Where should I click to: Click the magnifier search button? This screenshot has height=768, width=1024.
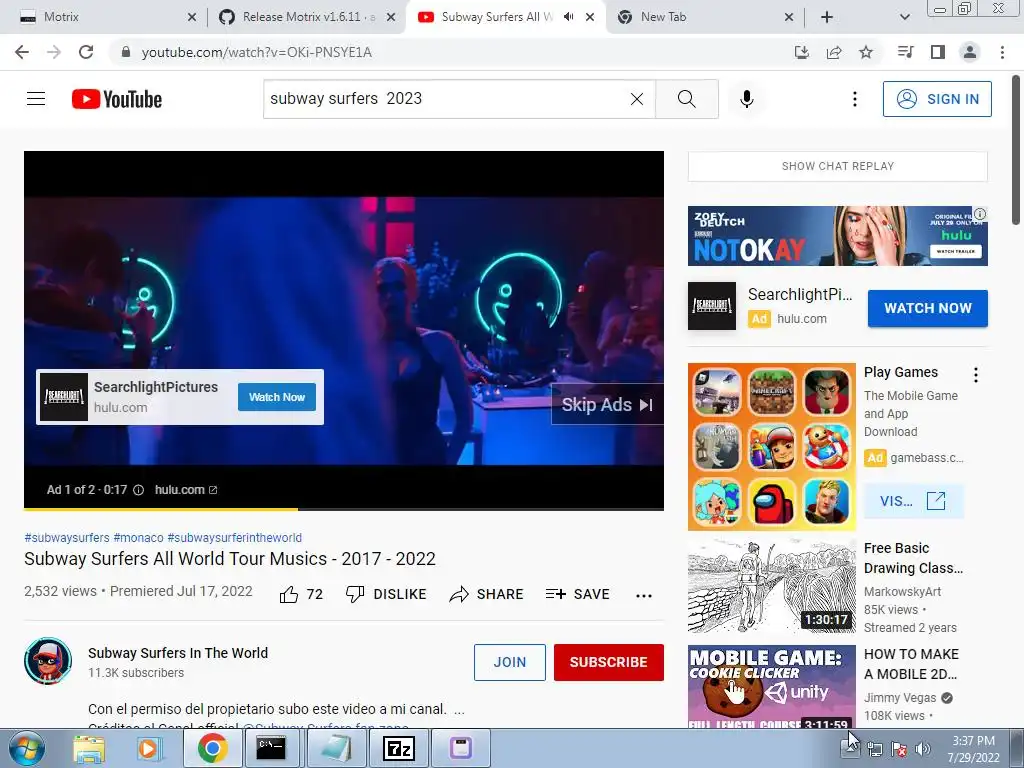click(686, 99)
